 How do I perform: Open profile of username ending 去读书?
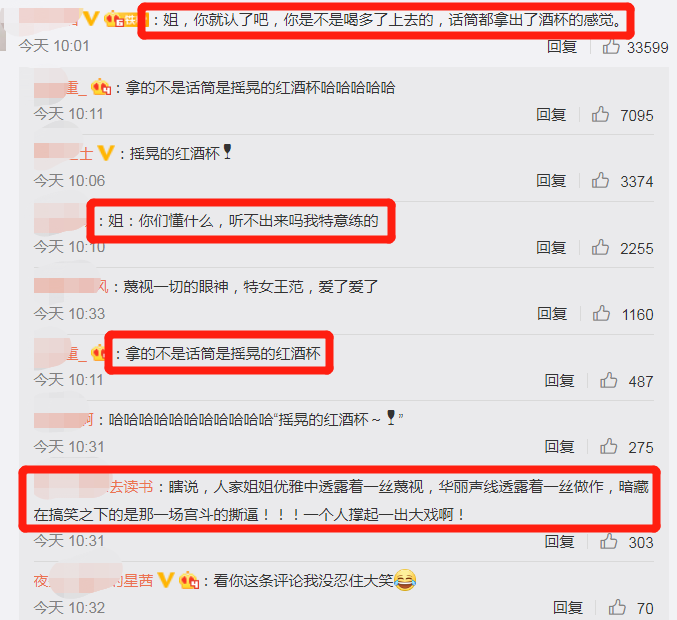coord(93,487)
